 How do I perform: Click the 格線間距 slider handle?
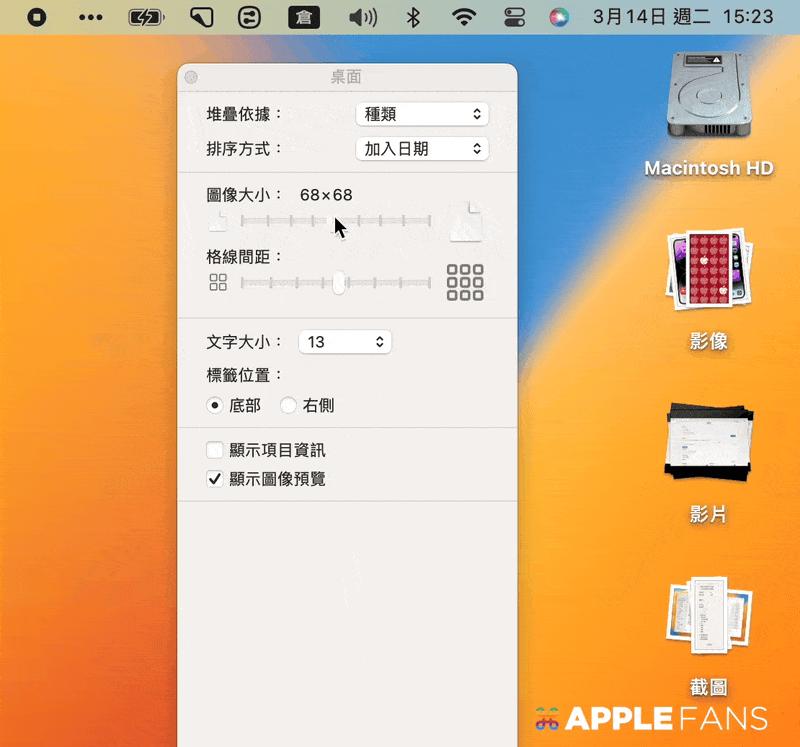[x=338, y=283]
